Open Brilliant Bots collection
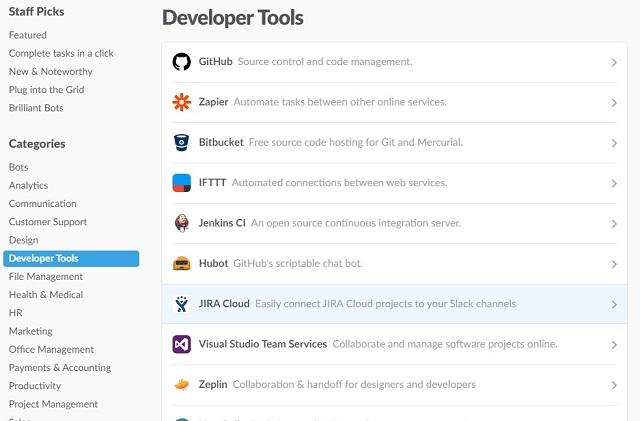640x421 pixels. coord(36,108)
